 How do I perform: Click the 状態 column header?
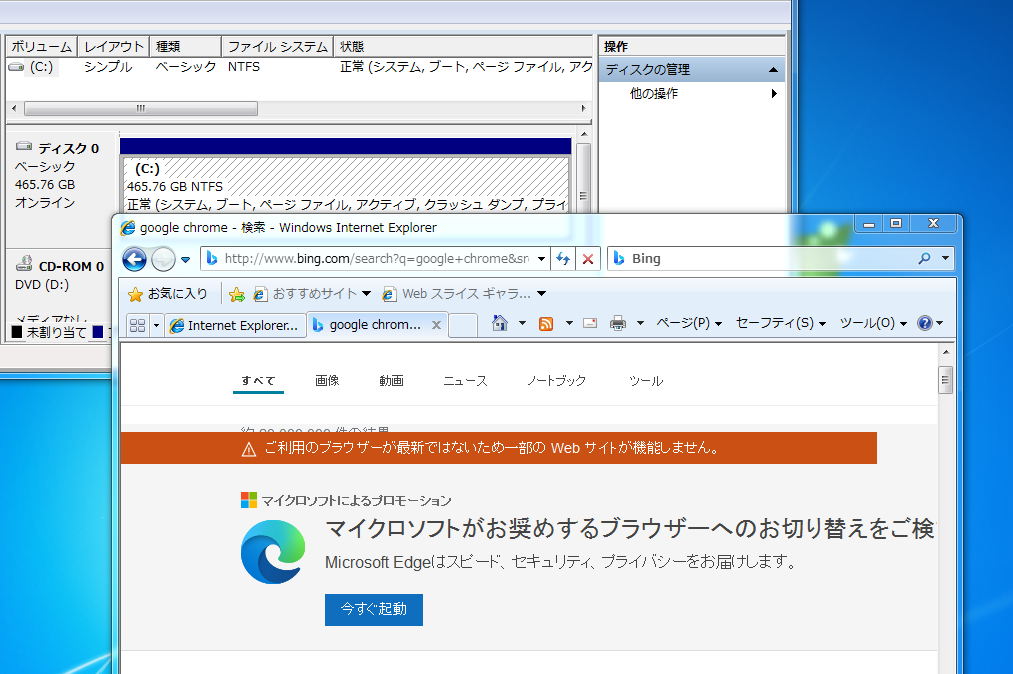[463, 47]
